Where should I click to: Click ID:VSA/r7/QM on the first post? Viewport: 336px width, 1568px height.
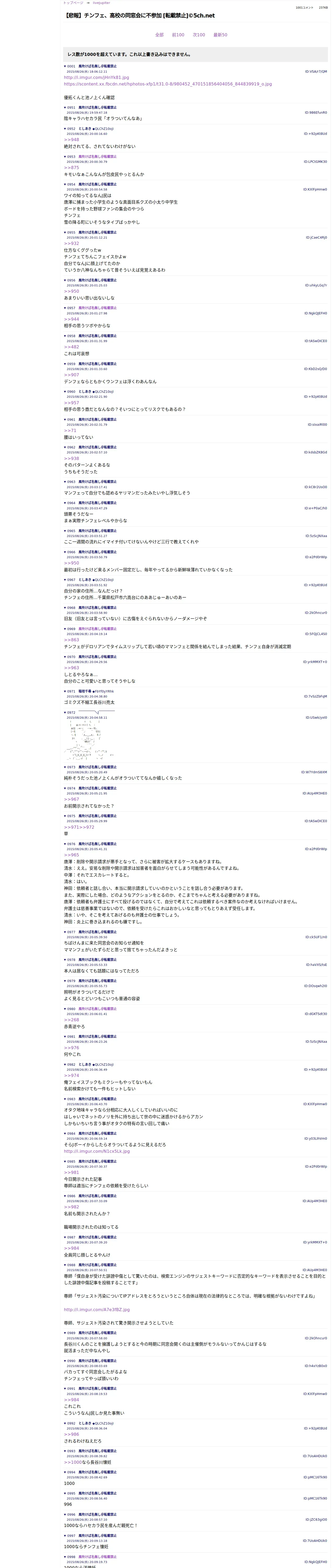pos(316,71)
